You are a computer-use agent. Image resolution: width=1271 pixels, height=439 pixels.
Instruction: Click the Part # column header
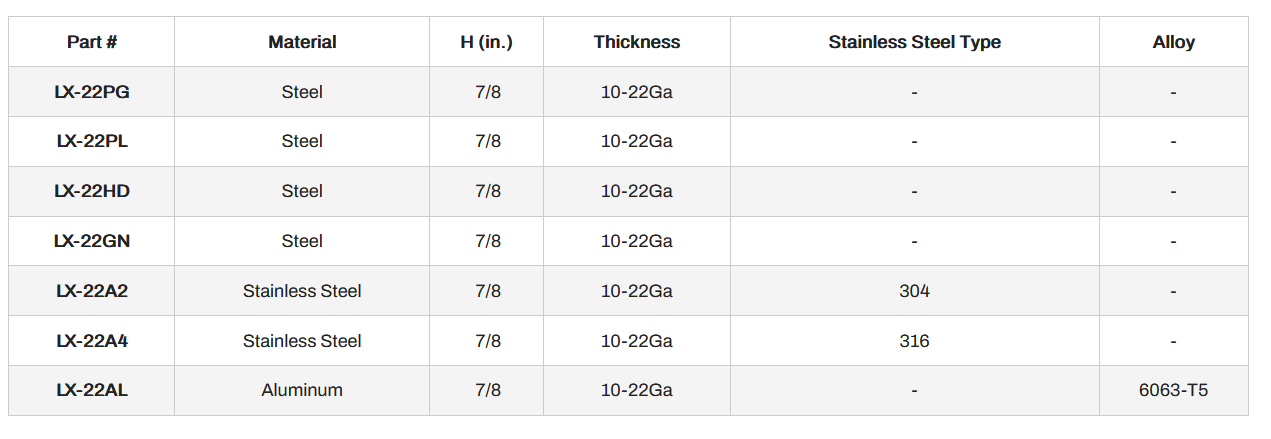(x=92, y=42)
